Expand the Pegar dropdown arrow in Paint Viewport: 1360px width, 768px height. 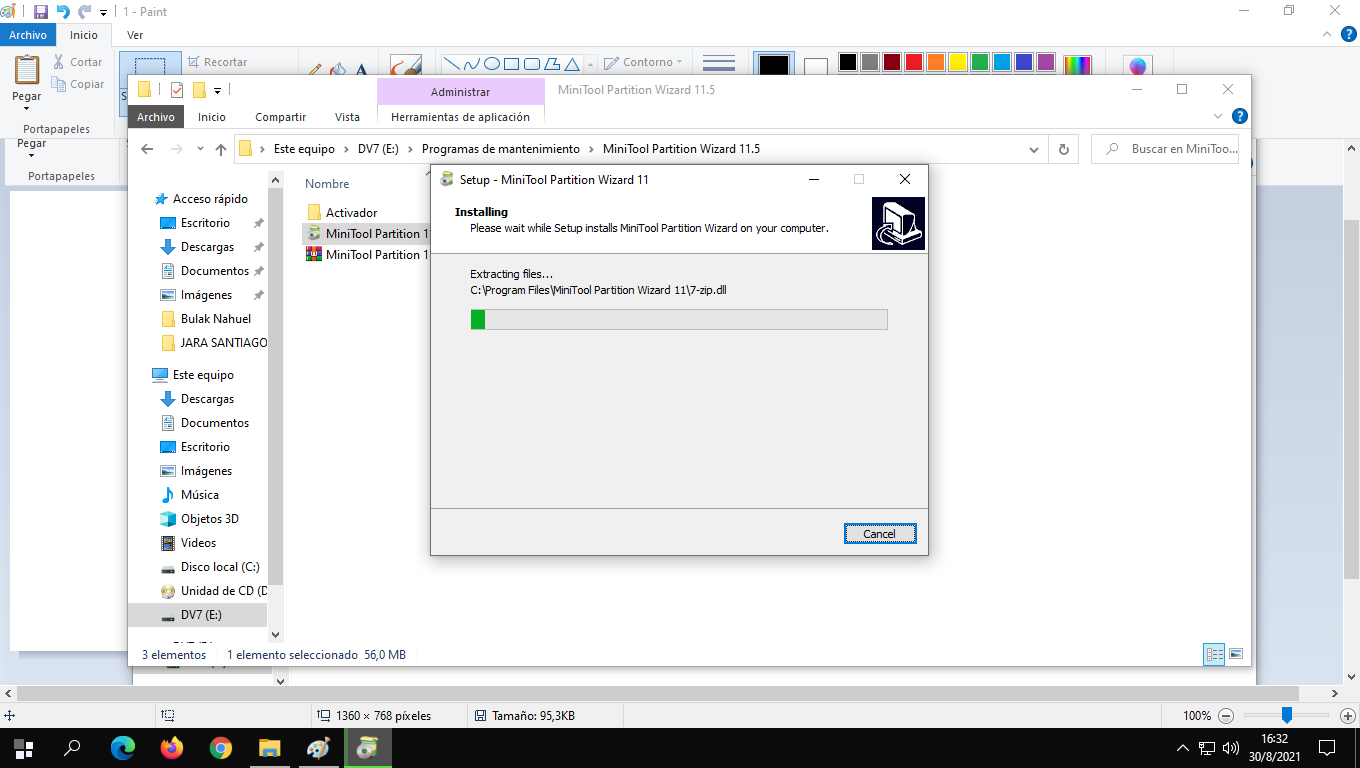[x=27, y=108]
